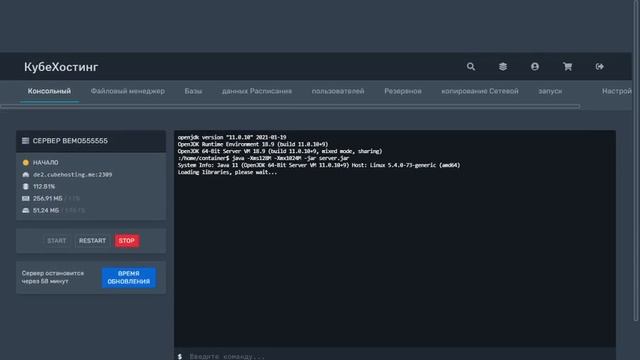Click the horizontal tab scrollbar
Screen dimensions: 640x360
[290, 107]
